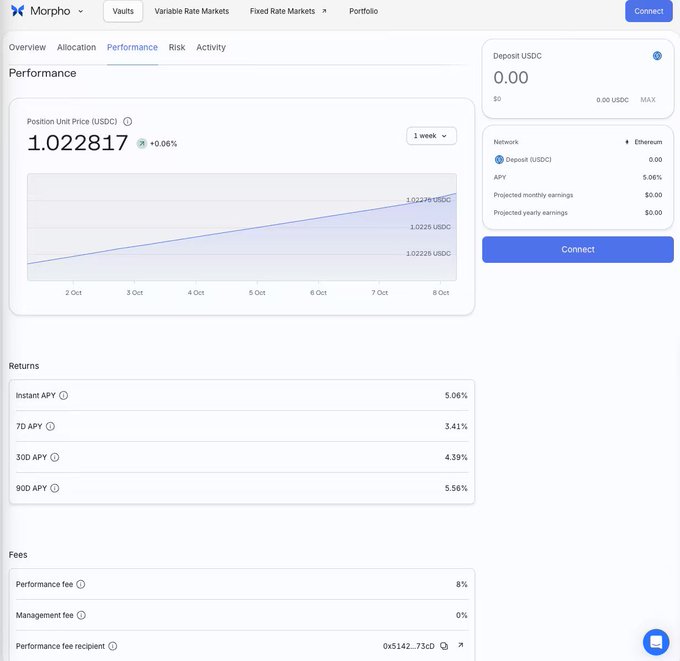Click the Position Unit Price info icon

(128, 121)
